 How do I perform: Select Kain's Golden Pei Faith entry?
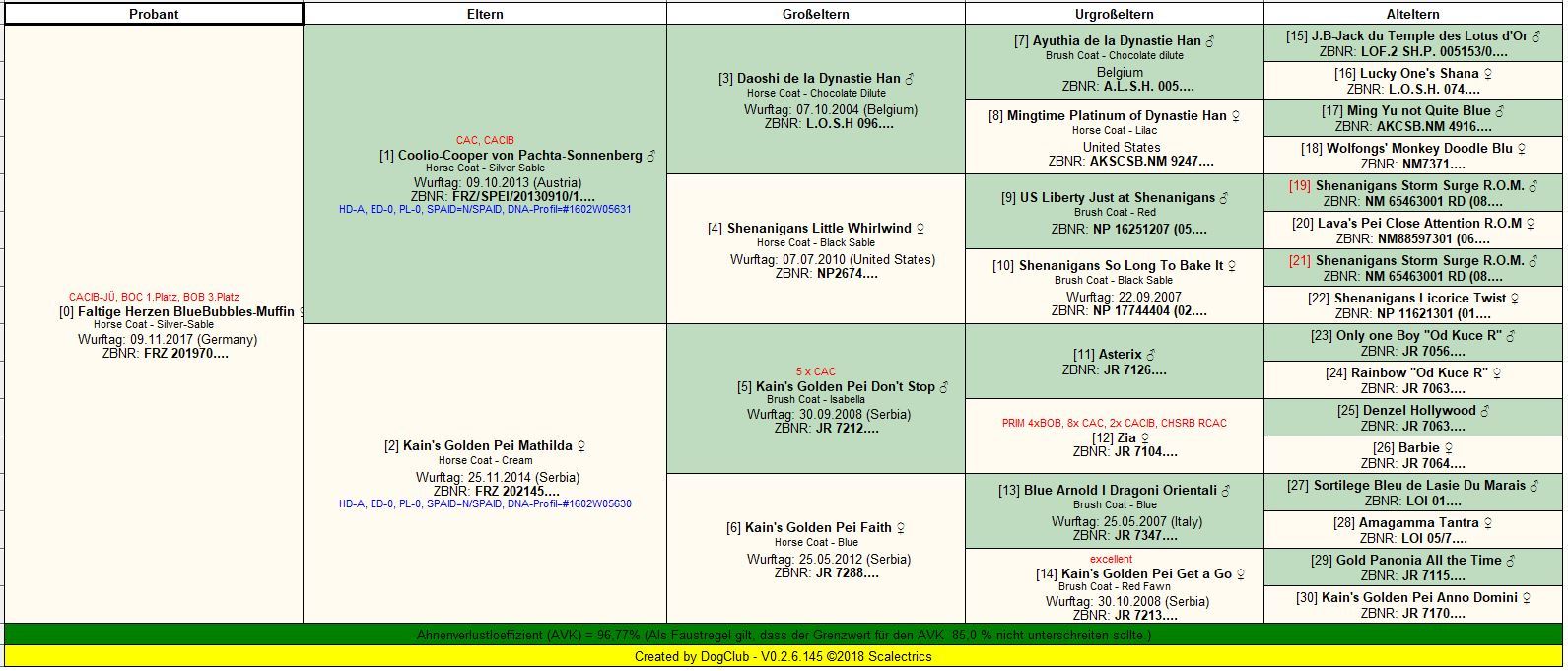(x=817, y=528)
